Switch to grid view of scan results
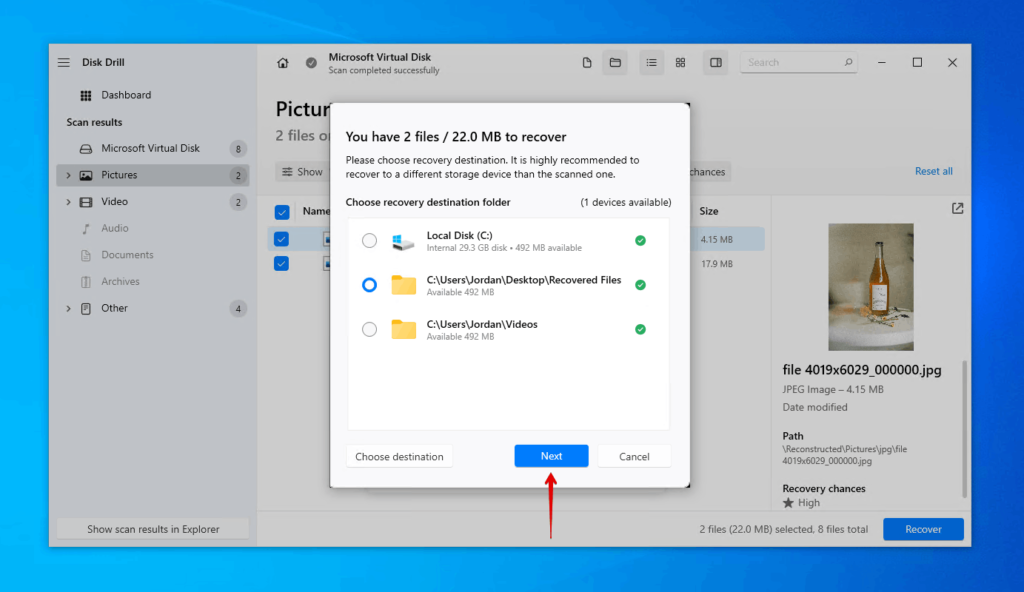 [x=680, y=62]
